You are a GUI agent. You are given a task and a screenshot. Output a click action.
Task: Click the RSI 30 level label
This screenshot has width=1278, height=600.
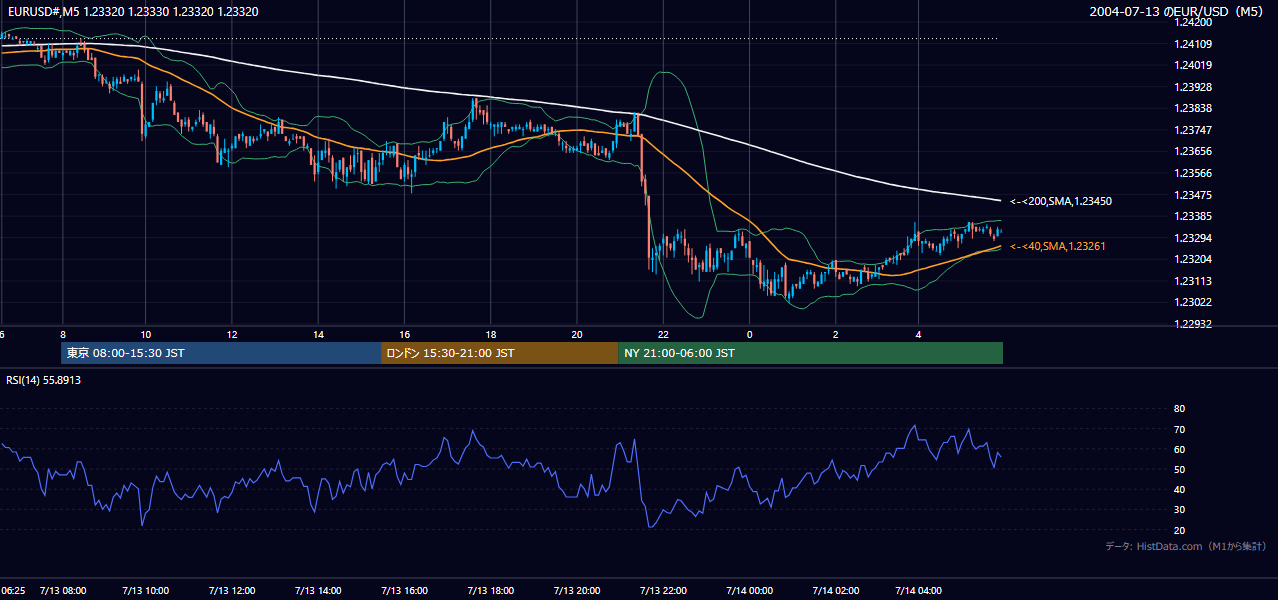point(1179,509)
